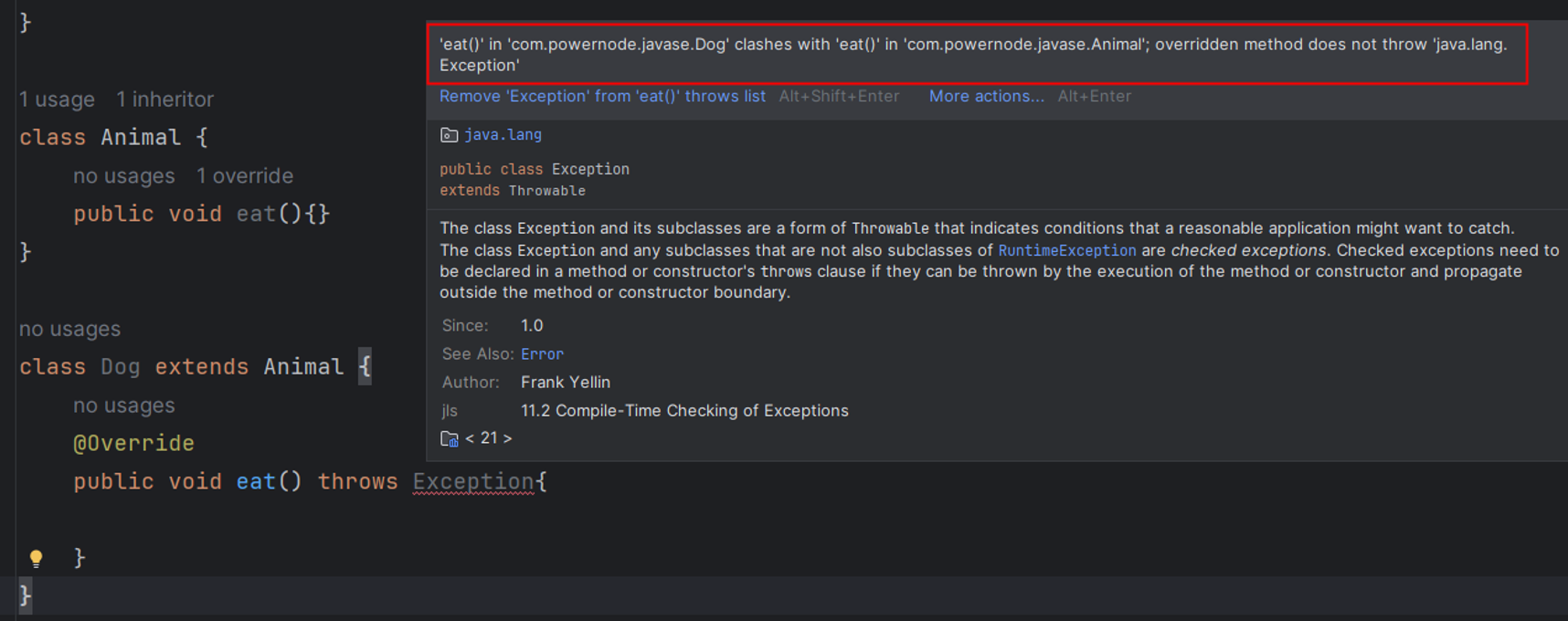Click the '1 override' hint above eat()
The image size is (1568, 621).
(245, 176)
